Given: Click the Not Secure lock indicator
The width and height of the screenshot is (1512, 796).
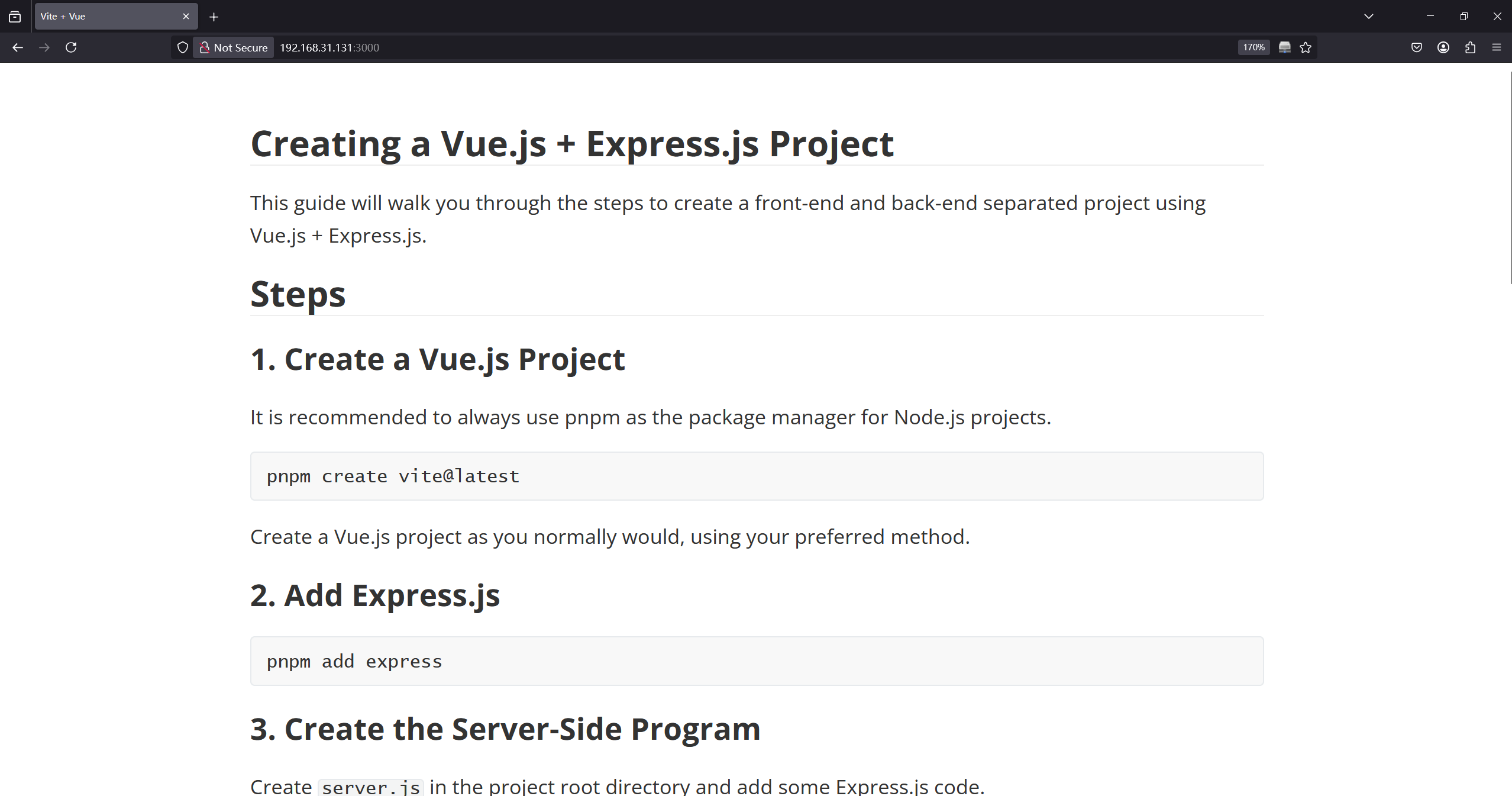Looking at the screenshot, I should click(234, 47).
